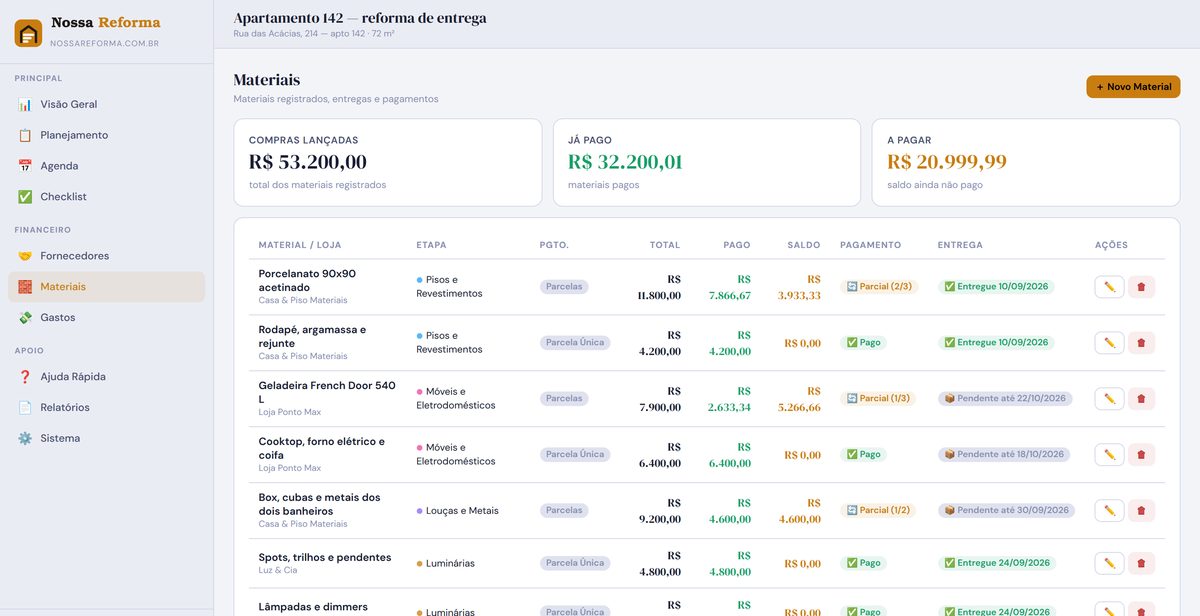The width and height of the screenshot is (1200, 616).
Task: Click the Porcelanato row's Entregue 10/09/2026 badge
Action: 996,287
